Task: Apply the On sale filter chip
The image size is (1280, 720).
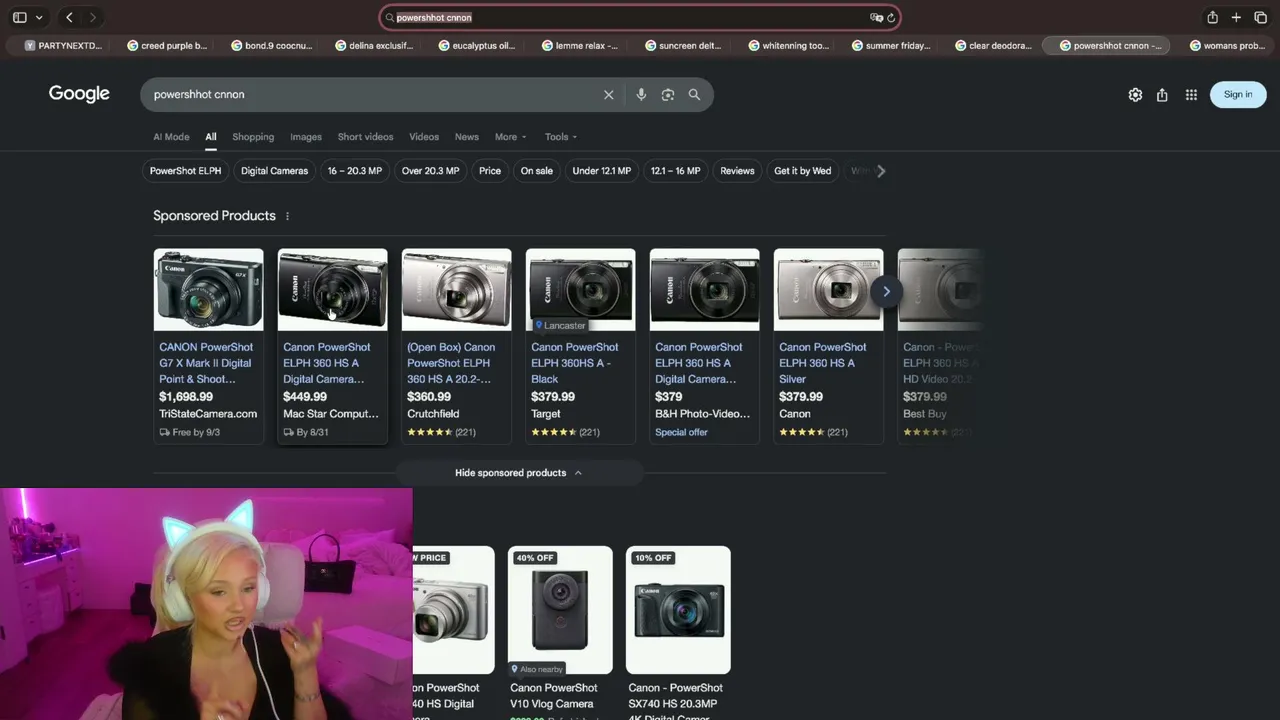Action: click(536, 171)
